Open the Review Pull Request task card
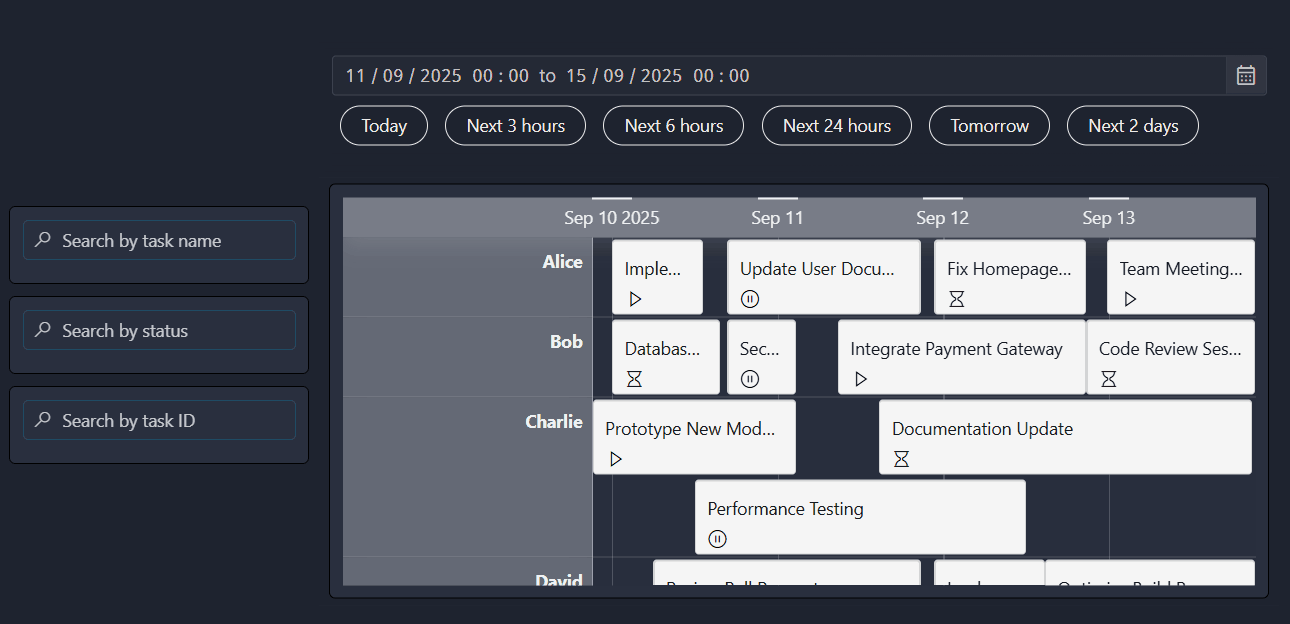Viewport: 1290px width, 624px height. coord(786,580)
